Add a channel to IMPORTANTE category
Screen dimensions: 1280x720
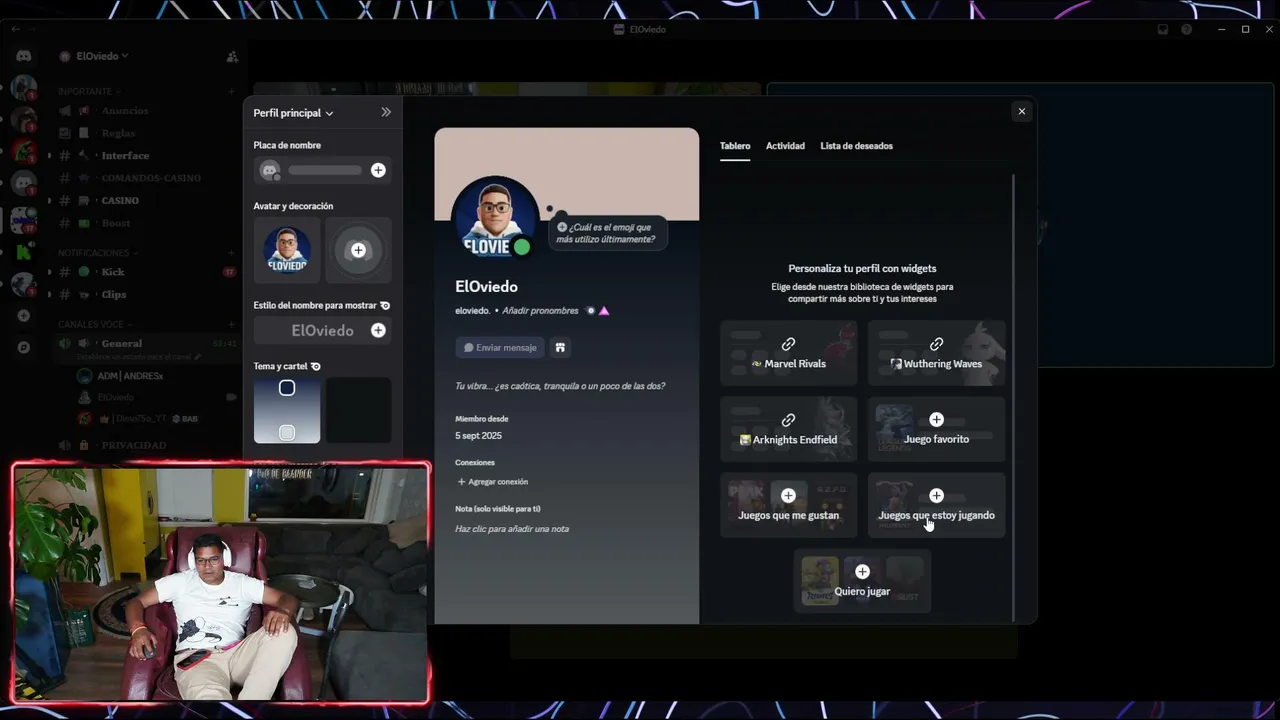(232, 91)
